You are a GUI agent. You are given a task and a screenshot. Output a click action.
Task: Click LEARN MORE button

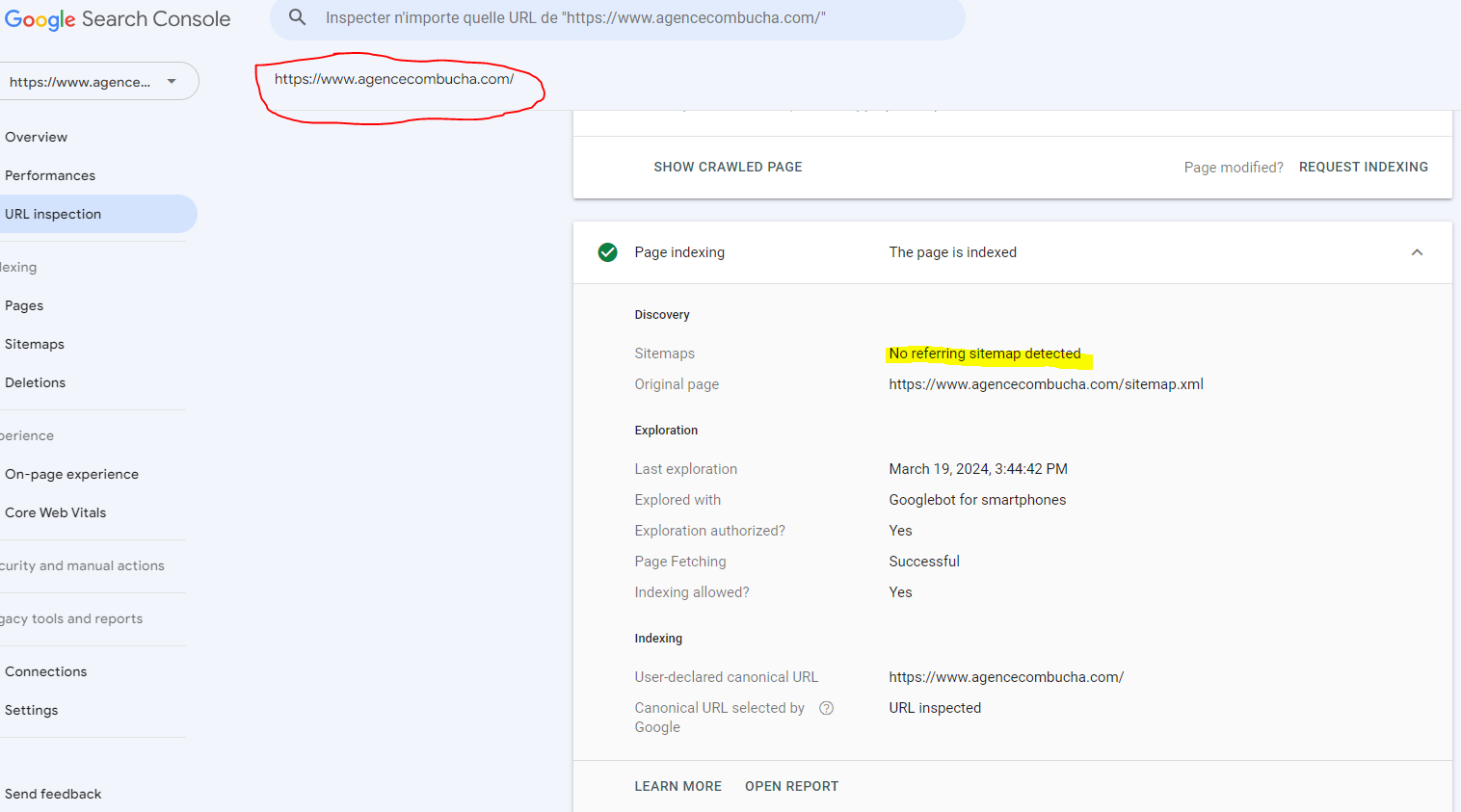coord(678,786)
